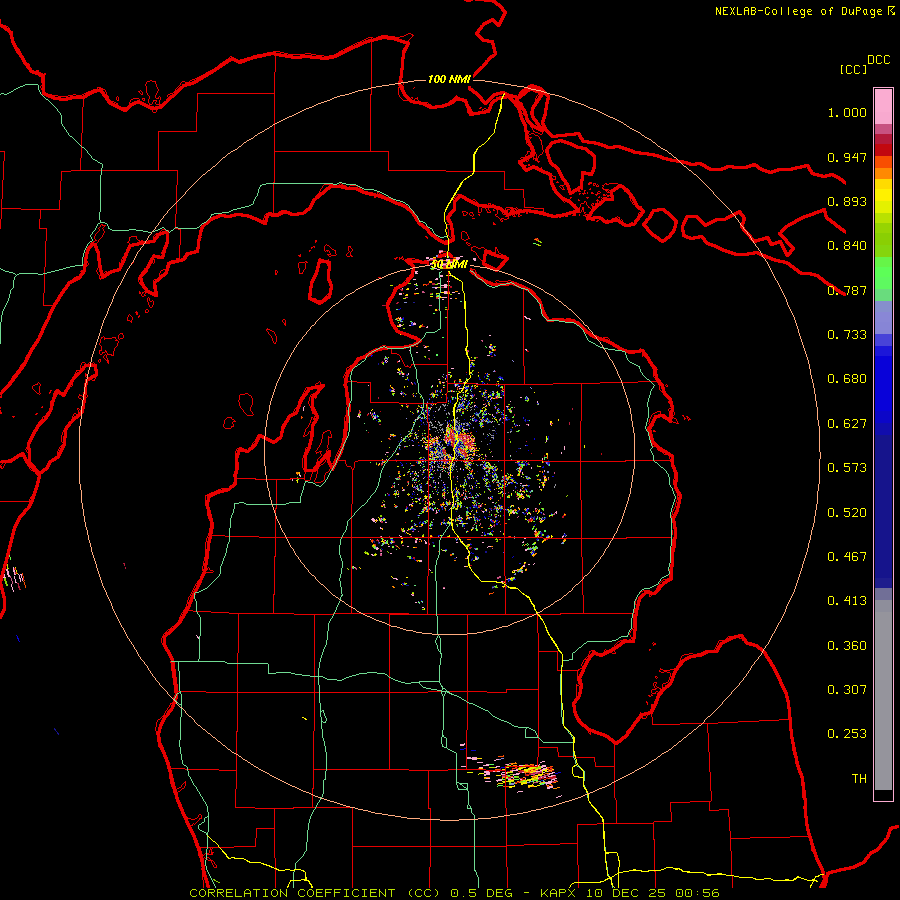Select the 0.947 scale value
900x900 pixels.
(847, 157)
